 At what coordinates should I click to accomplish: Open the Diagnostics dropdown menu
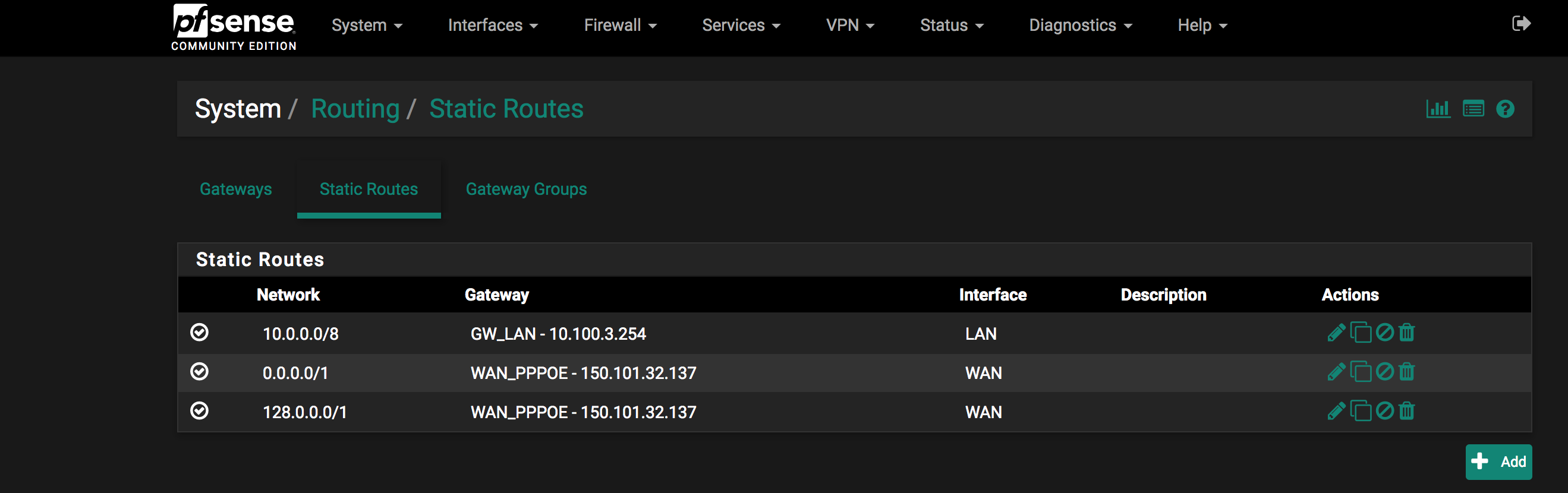1081,26
